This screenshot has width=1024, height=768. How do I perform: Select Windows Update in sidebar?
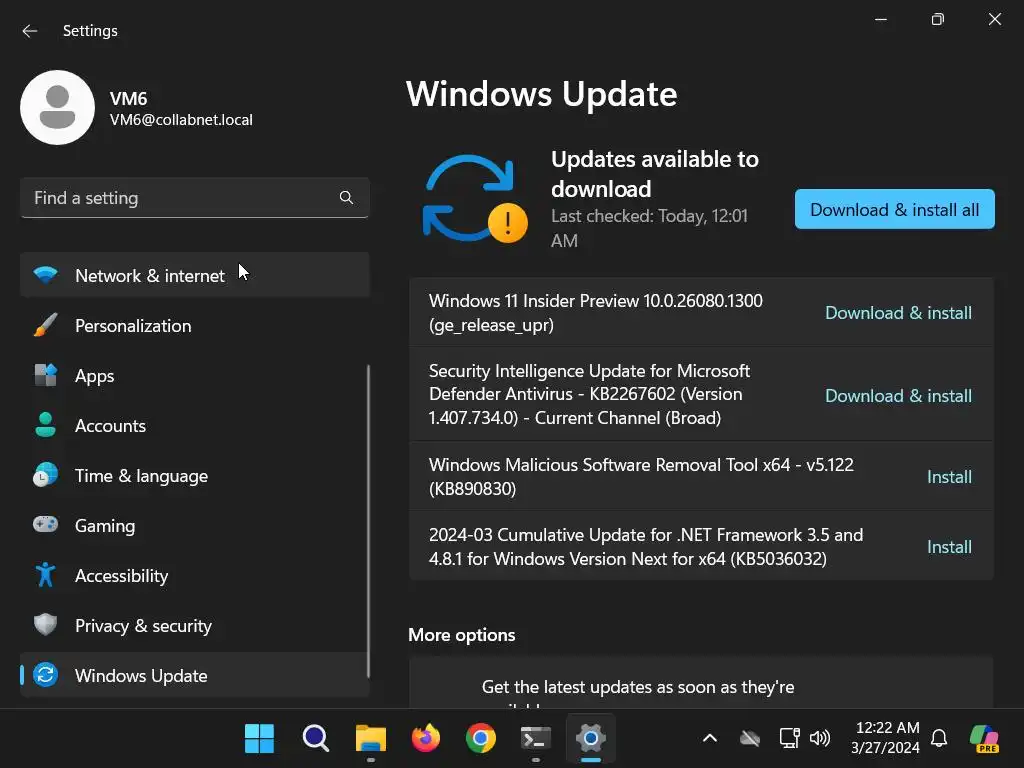[195, 675]
